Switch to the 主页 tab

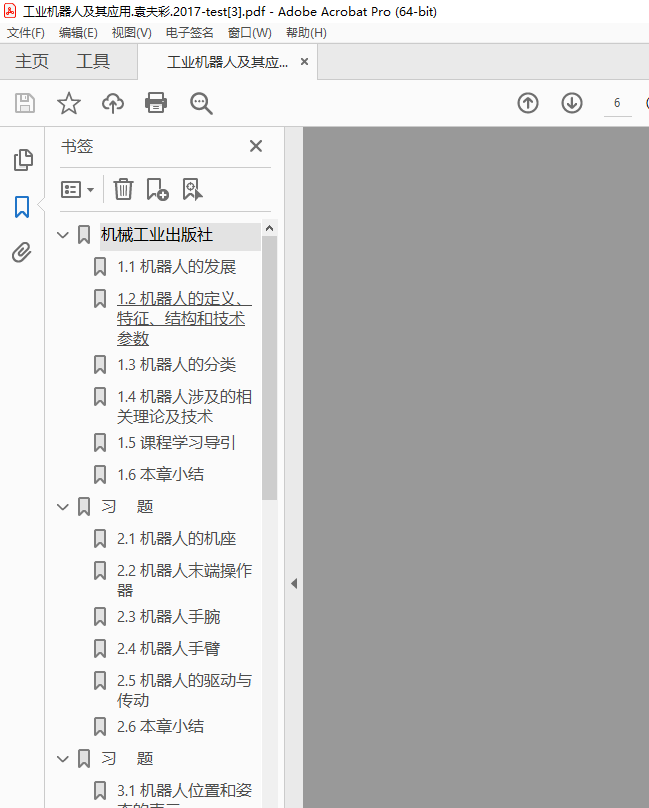pyautogui.click(x=32, y=61)
